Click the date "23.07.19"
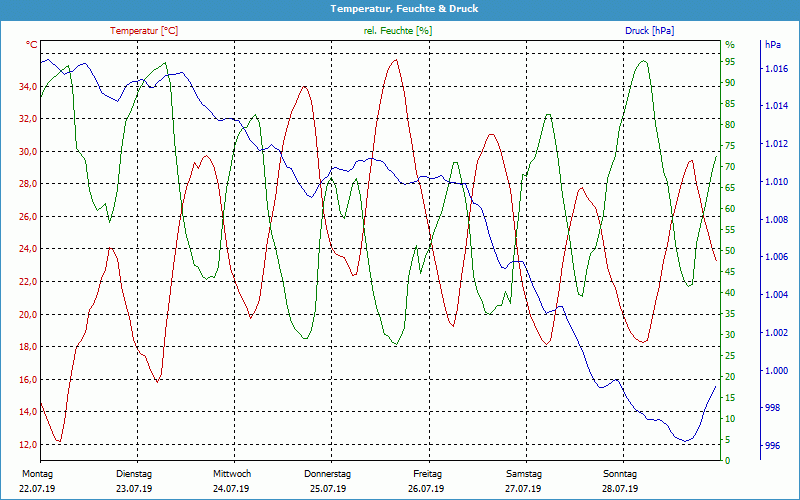The image size is (800, 500). pyautogui.click(x=134, y=489)
